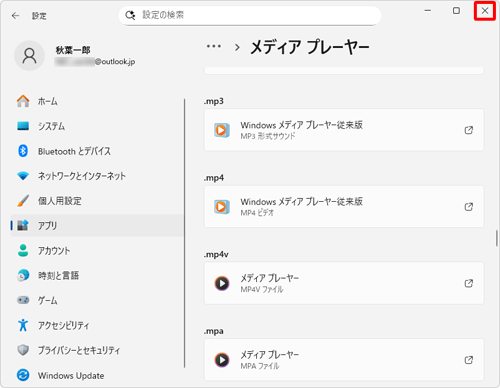Click the back arrow in the title bar
This screenshot has width=500, height=388.
click(15, 16)
